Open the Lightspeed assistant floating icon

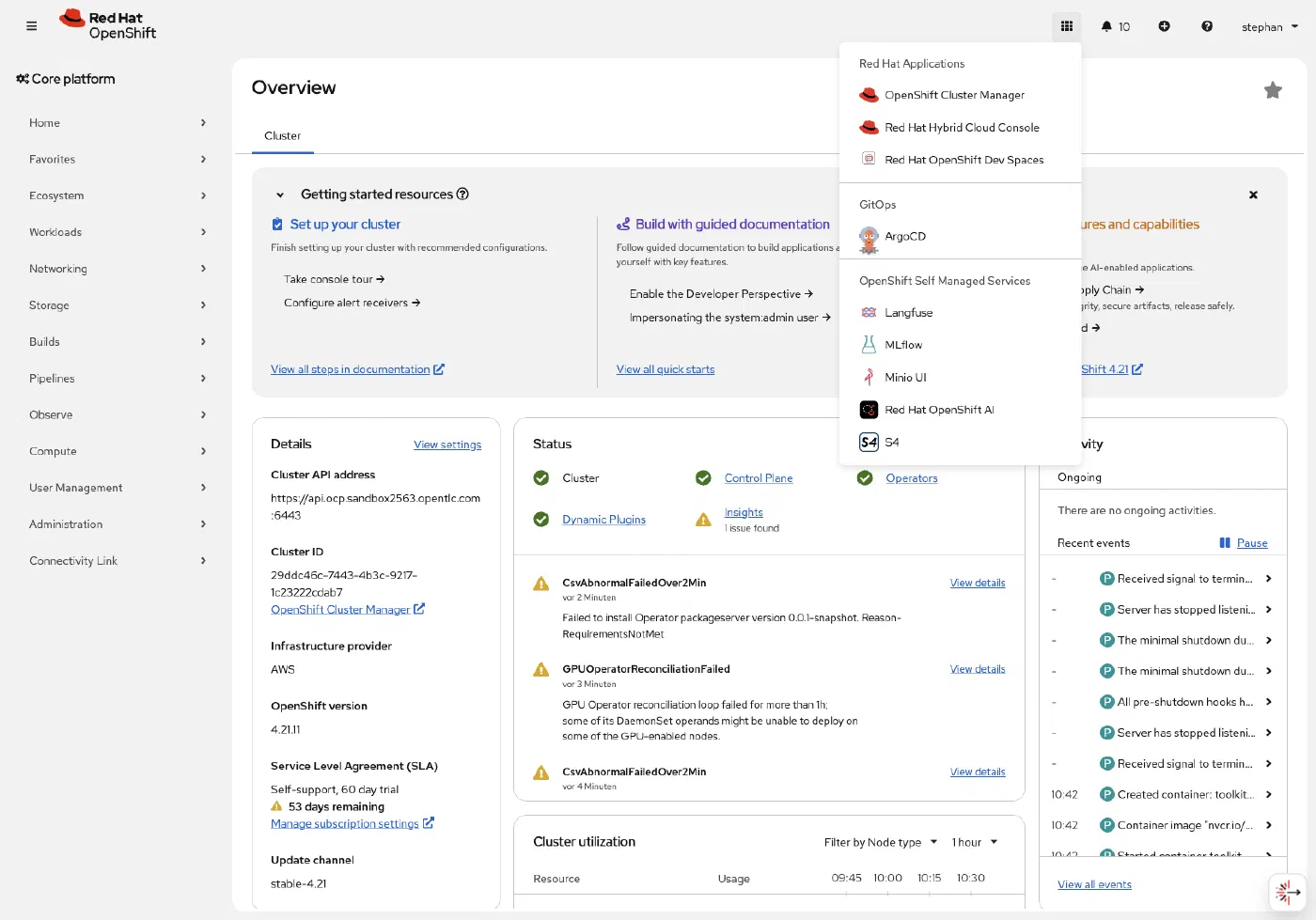1287,892
